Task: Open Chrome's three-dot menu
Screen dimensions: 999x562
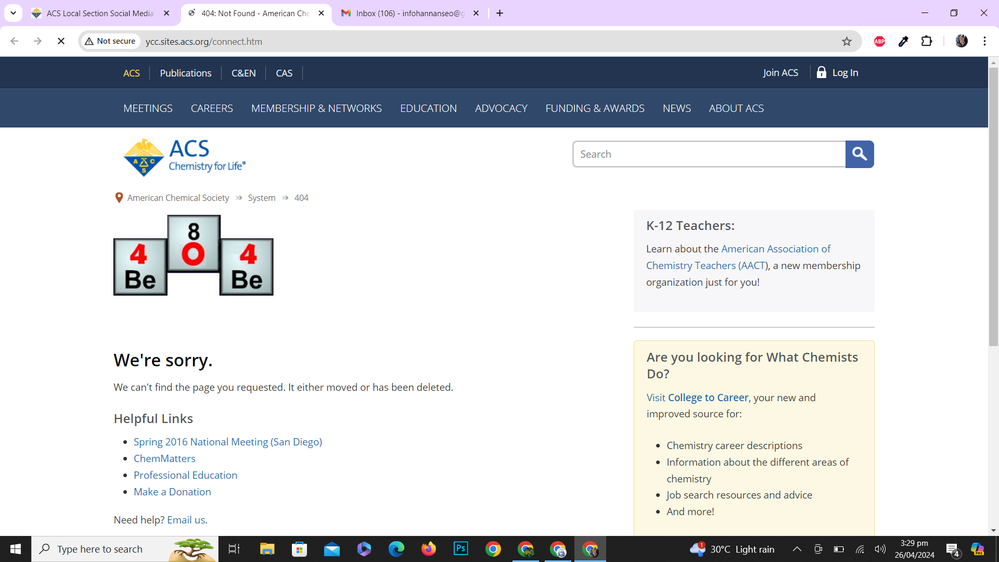Action: tap(984, 41)
